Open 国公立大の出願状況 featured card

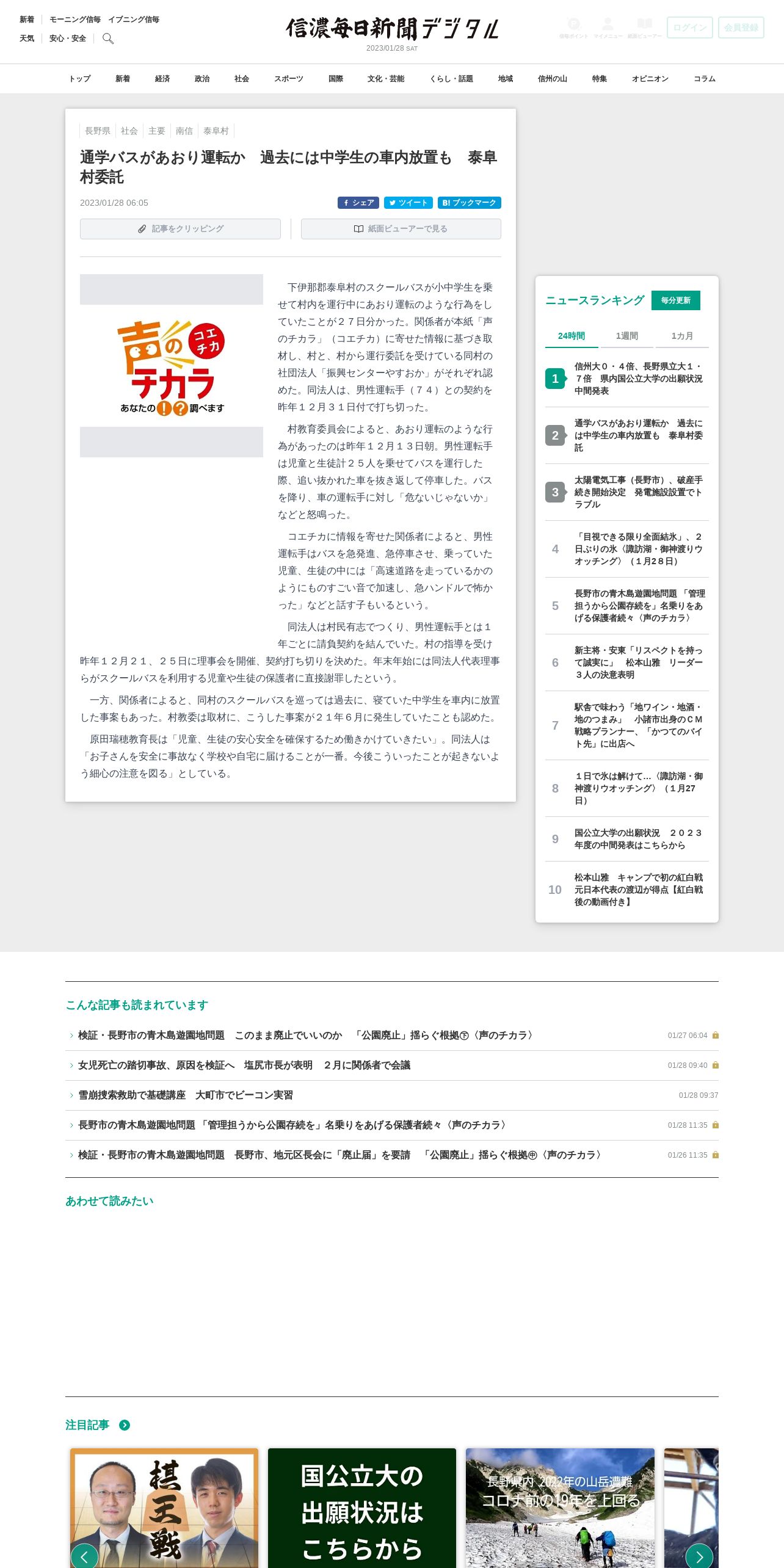pos(362,1508)
